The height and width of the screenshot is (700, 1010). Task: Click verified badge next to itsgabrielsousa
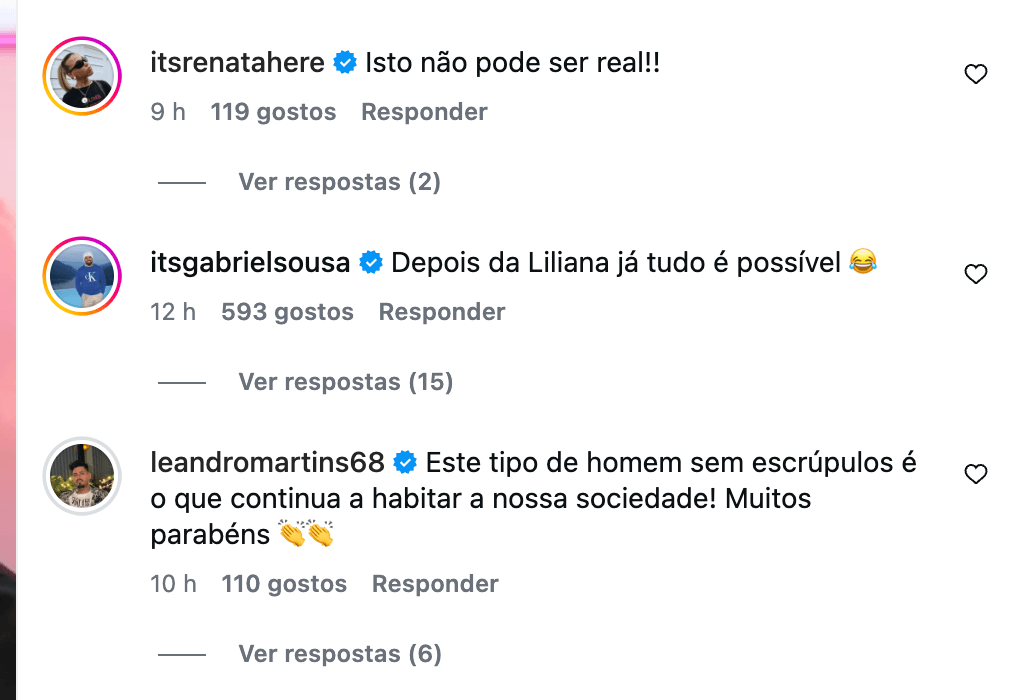pyautogui.click(x=371, y=263)
